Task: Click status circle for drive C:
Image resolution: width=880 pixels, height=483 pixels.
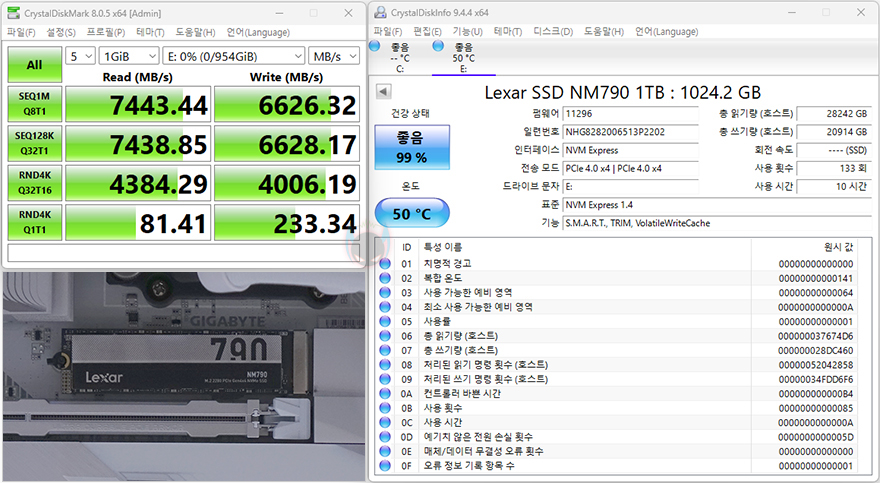Action: 375,46
